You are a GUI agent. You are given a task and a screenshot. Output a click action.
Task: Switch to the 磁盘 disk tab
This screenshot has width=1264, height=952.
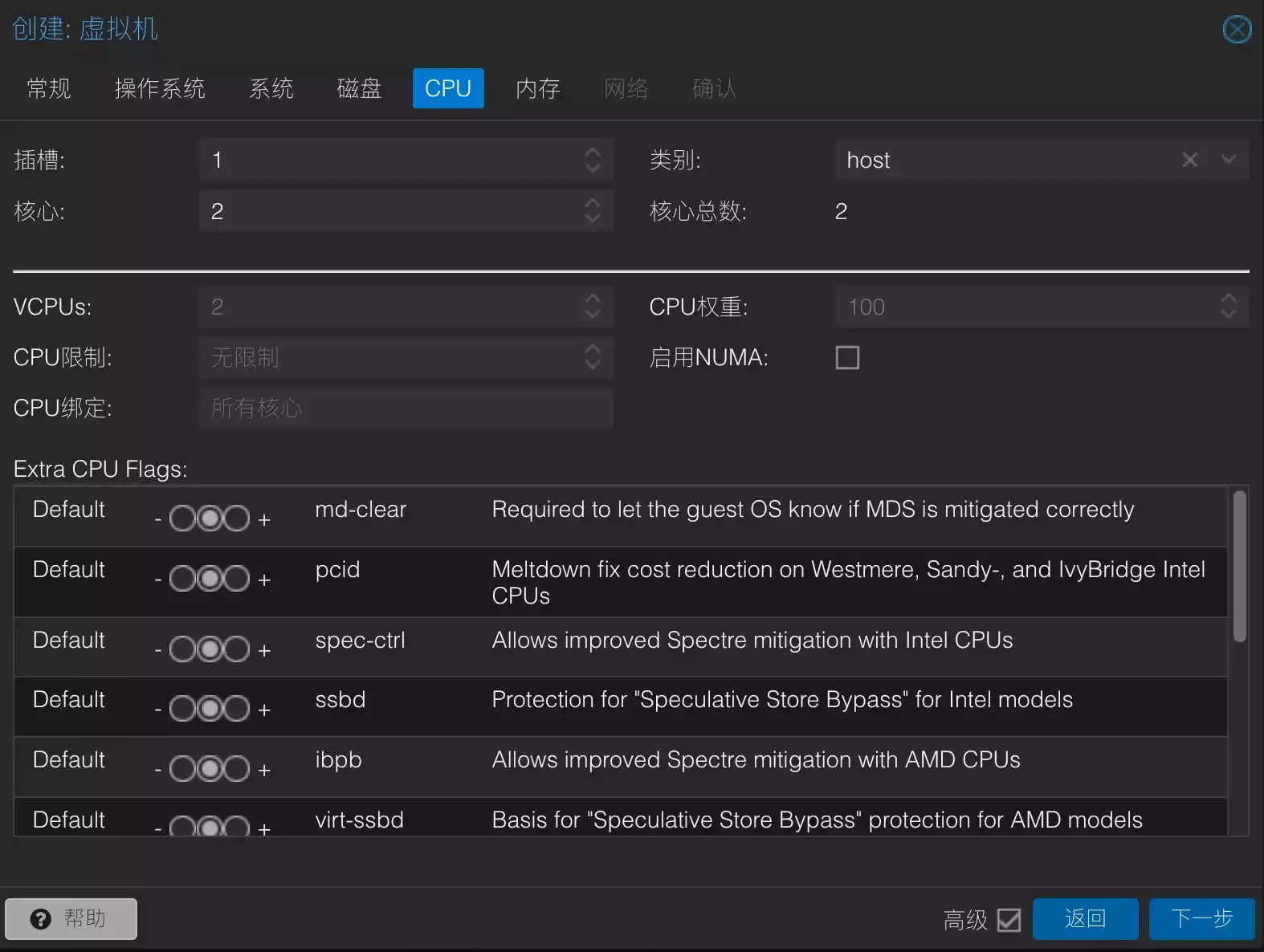point(359,88)
